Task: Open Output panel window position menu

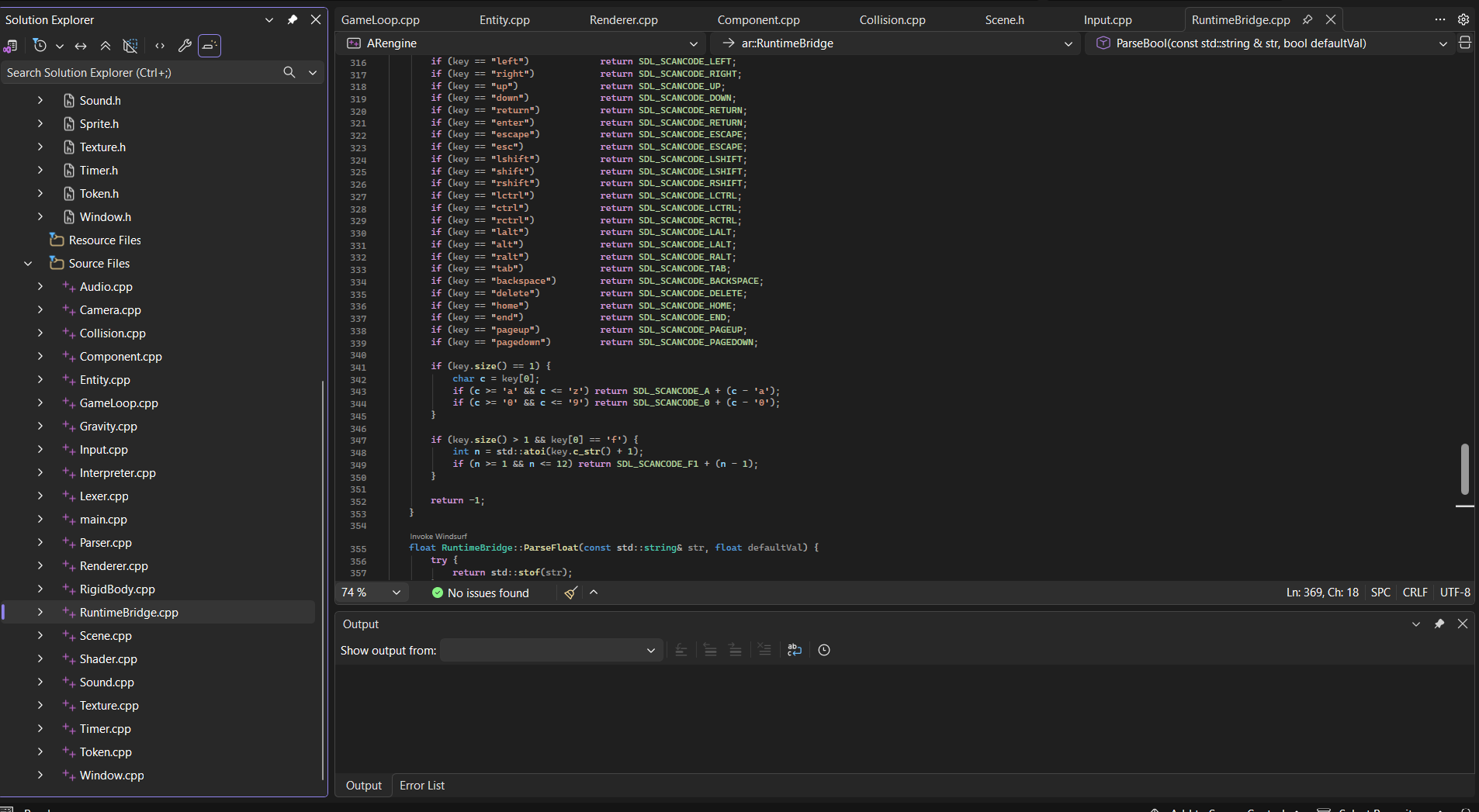Action: pos(1416,624)
